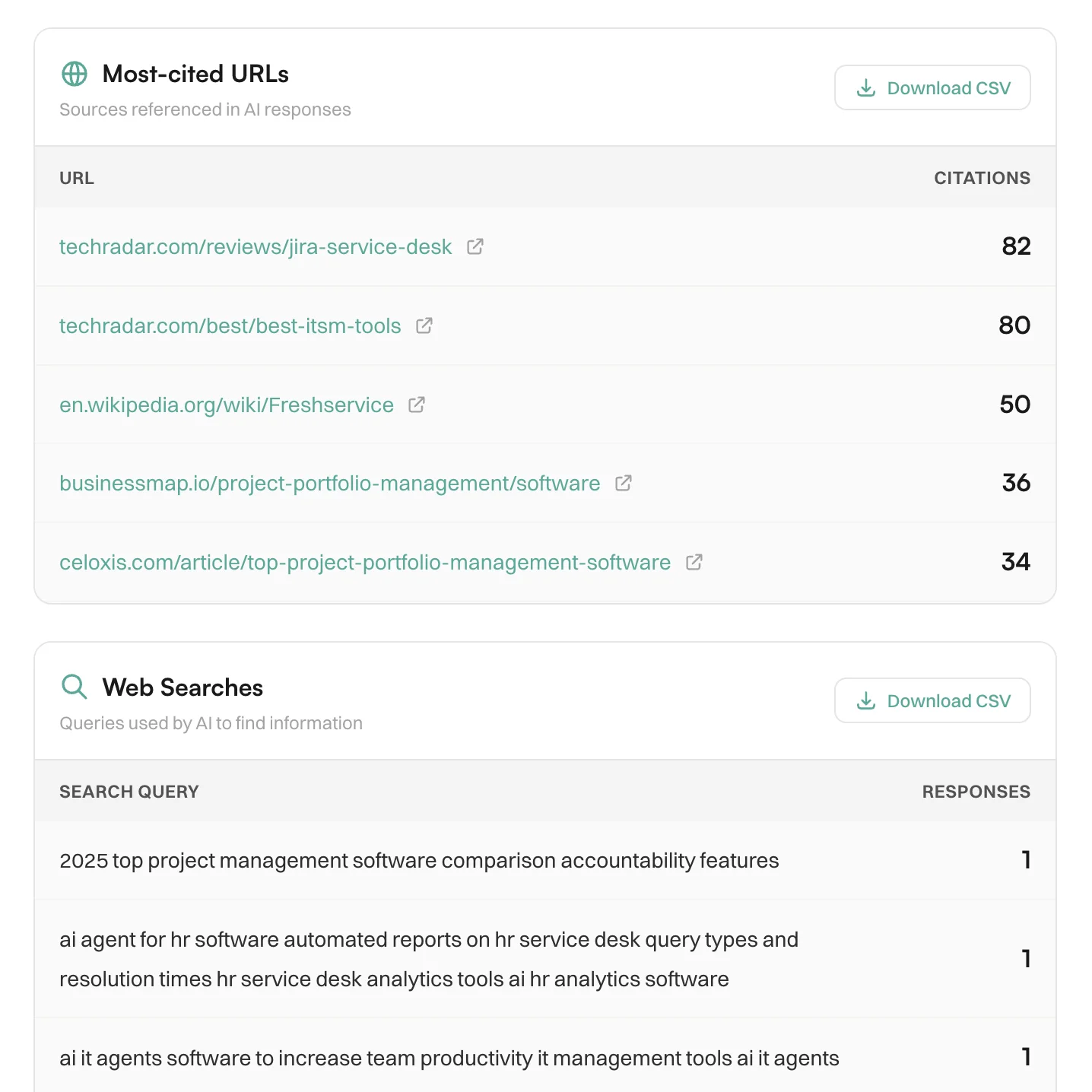This screenshot has height=1092, width=1092.
Task: Click the CITATIONS column header
Action: coord(982,177)
